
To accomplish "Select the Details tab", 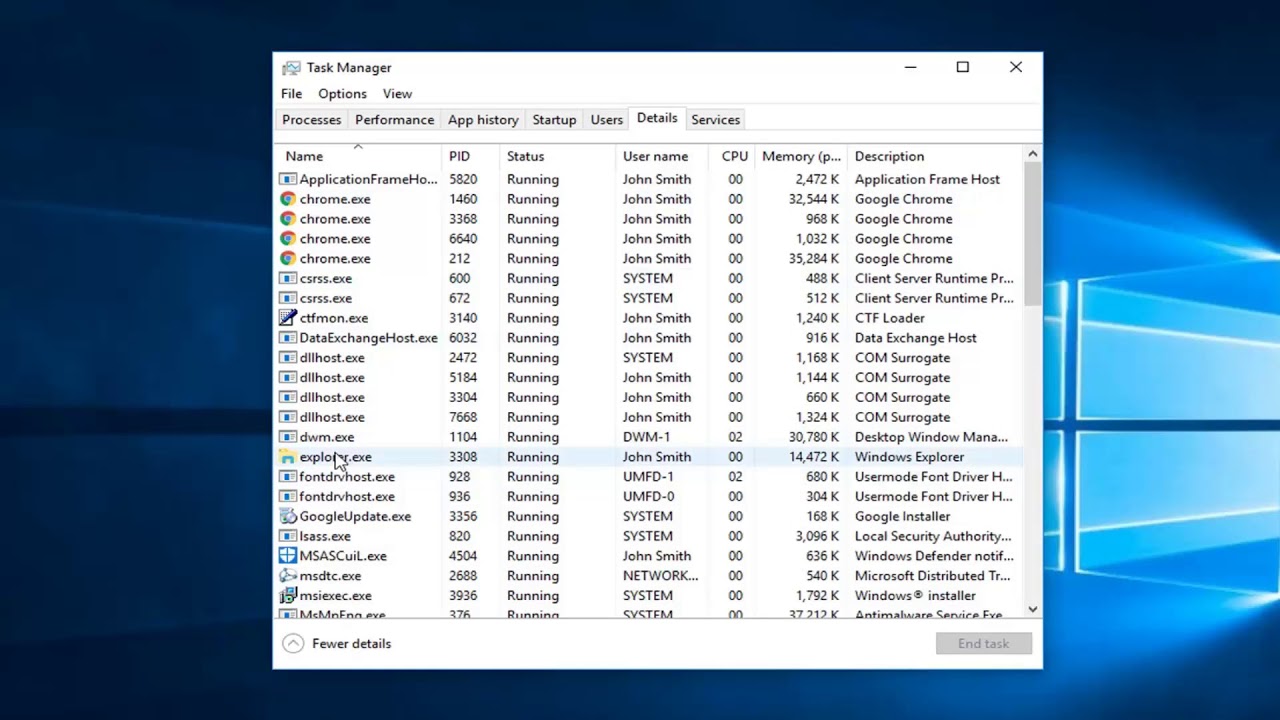I will [657, 118].
